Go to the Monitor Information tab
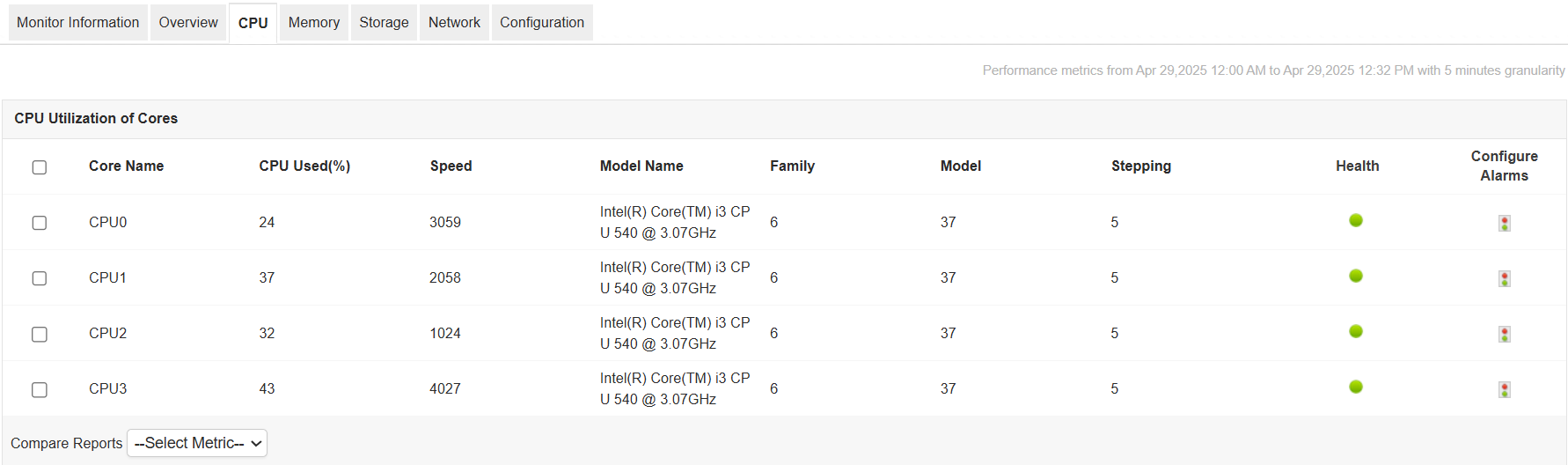The height and width of the screenshot is (465, 1568). point(78,23)
